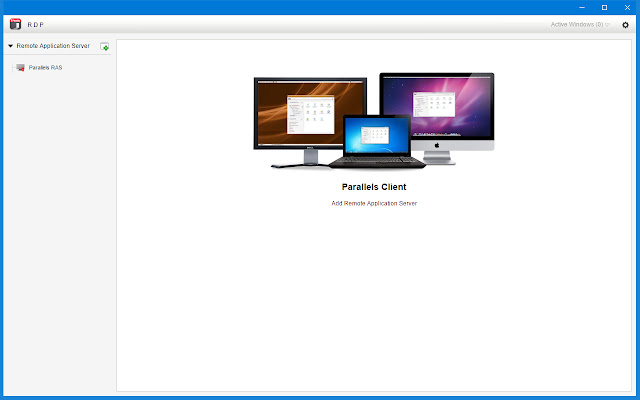Collapse the Remote Application Server section arrow
The width and height of the screenshot is (640, 400).
coord(11,46)
